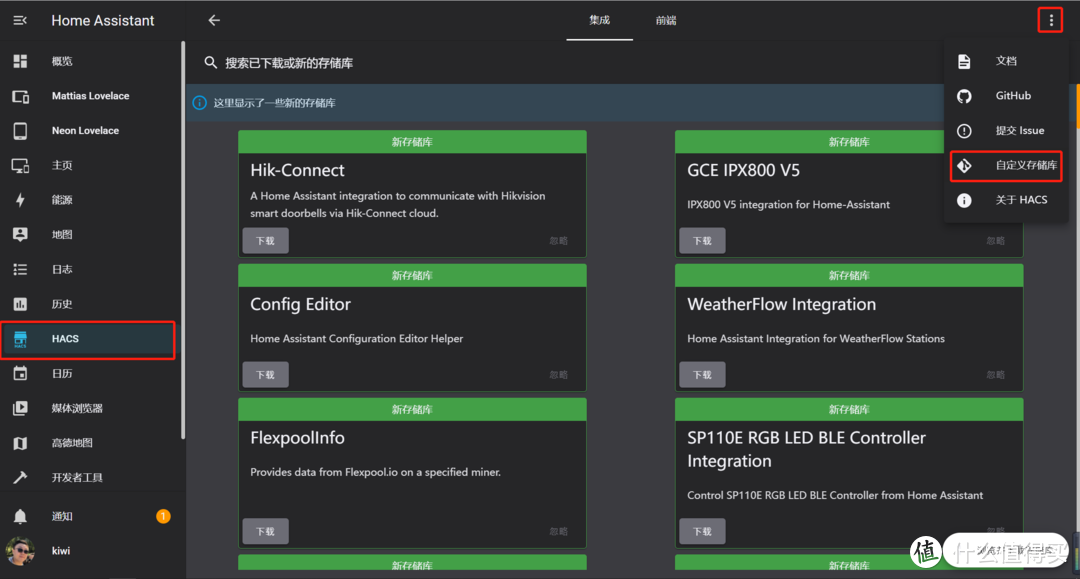Switch to the 集成 tab
The width and height of the screenshot is (1080, 579).
[599, 21]
